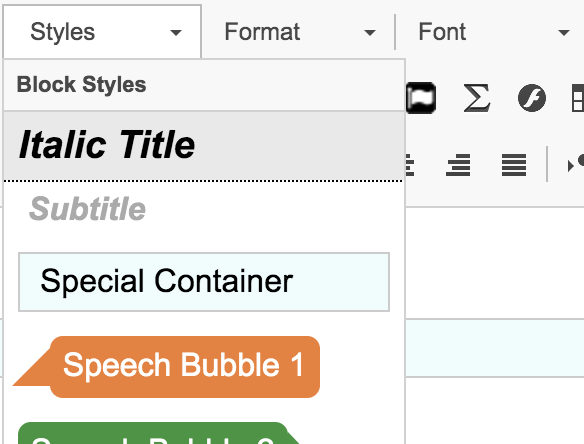Apply the green Speech Bubble 2 style

[158, 433]
